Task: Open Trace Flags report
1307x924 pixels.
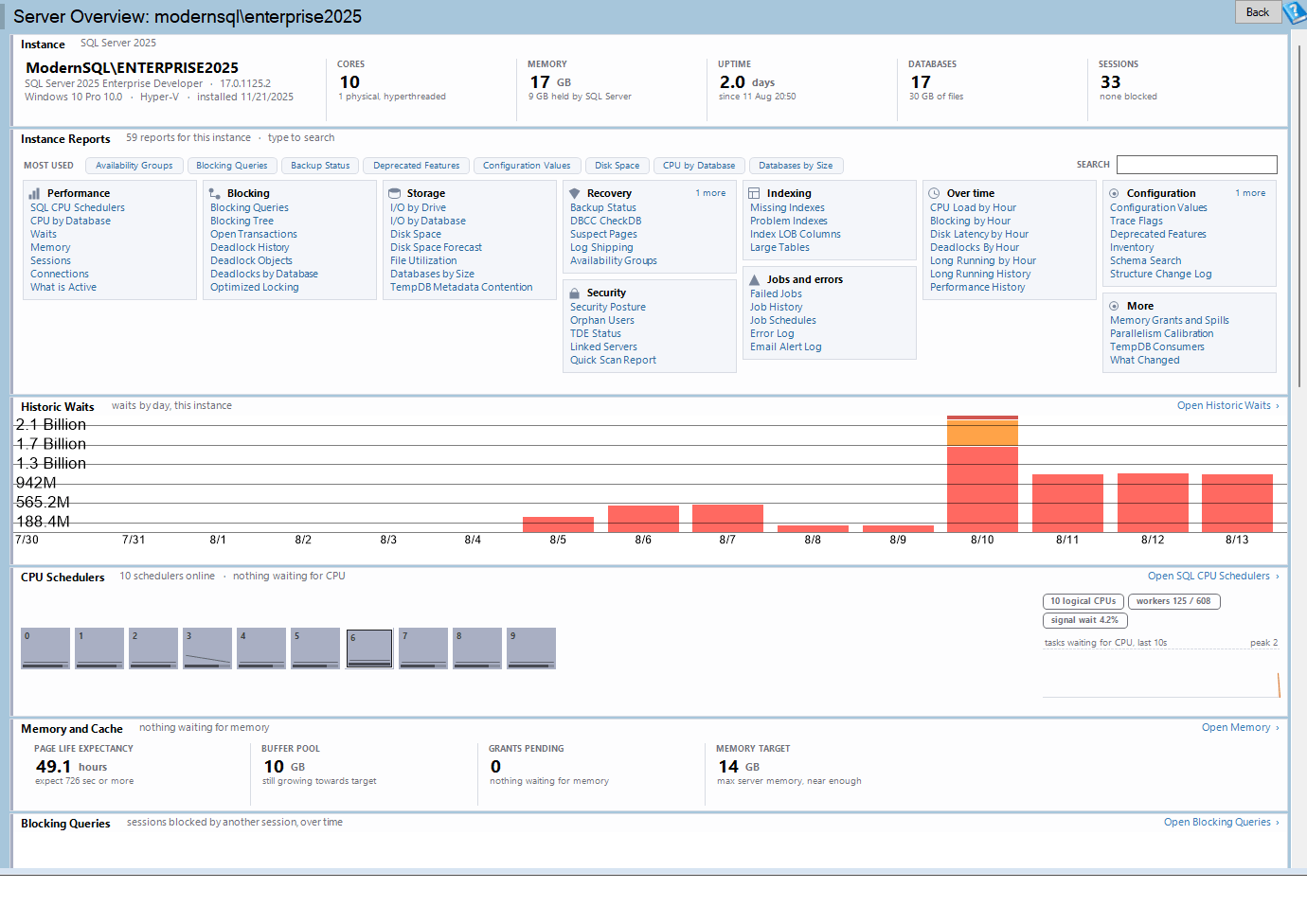Action: pyautogui.click(x=1137, y=221)
